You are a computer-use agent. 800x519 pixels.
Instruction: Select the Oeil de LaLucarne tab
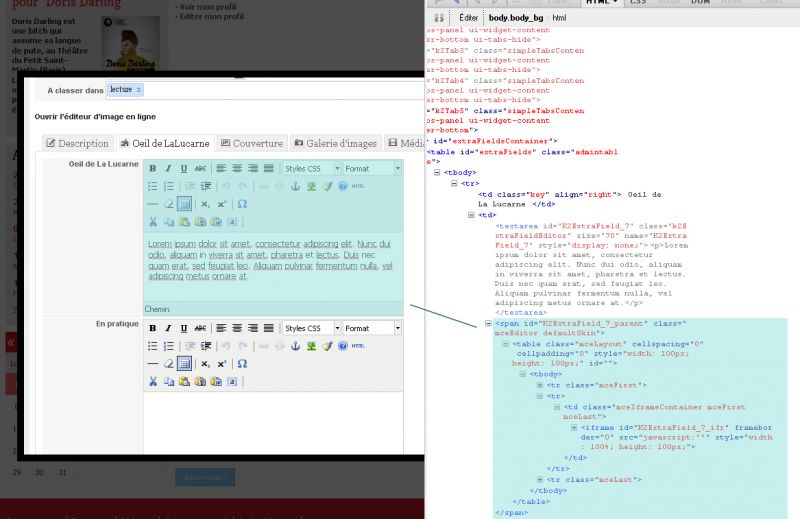[165, 143]
